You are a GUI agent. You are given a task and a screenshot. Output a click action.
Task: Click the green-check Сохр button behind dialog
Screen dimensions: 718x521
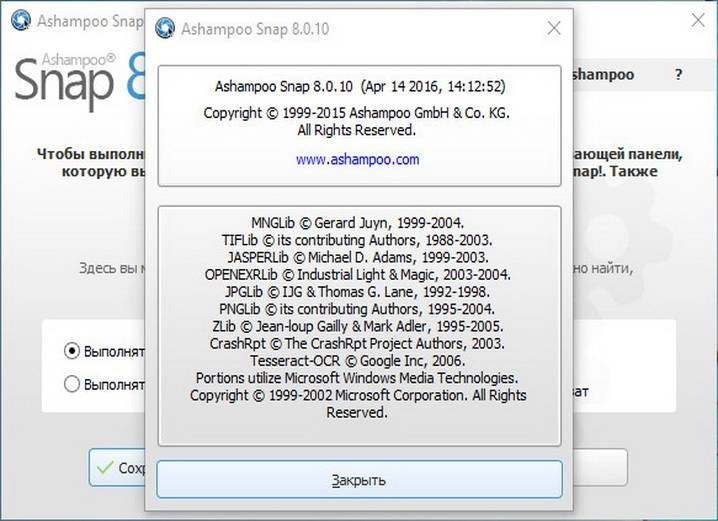click(118, 467)
